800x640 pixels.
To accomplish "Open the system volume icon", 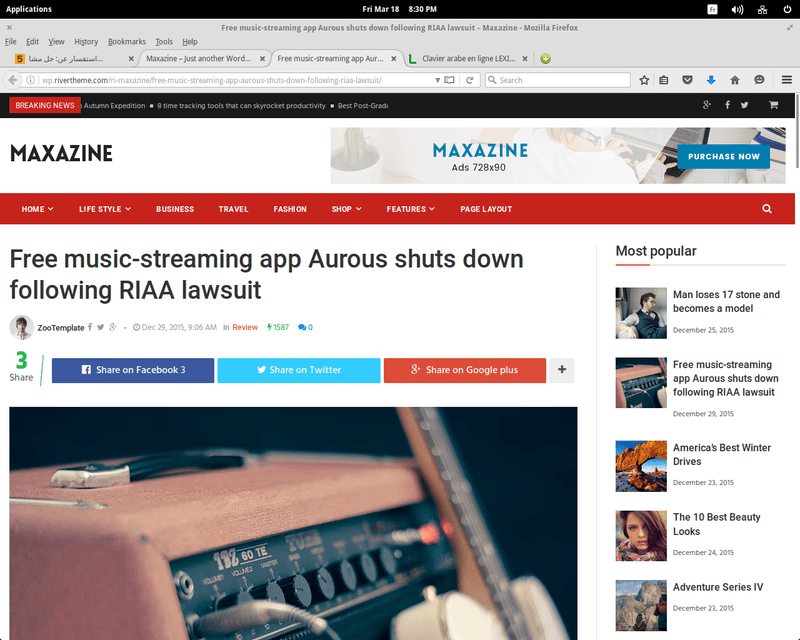I will click(x=737, y=9).
